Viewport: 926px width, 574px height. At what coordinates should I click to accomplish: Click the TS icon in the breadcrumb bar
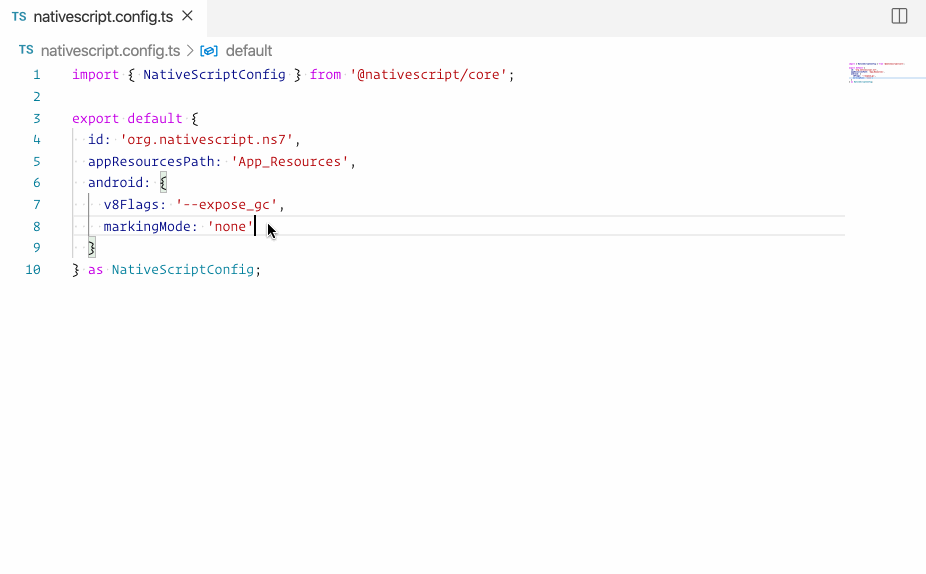[26, 50]
